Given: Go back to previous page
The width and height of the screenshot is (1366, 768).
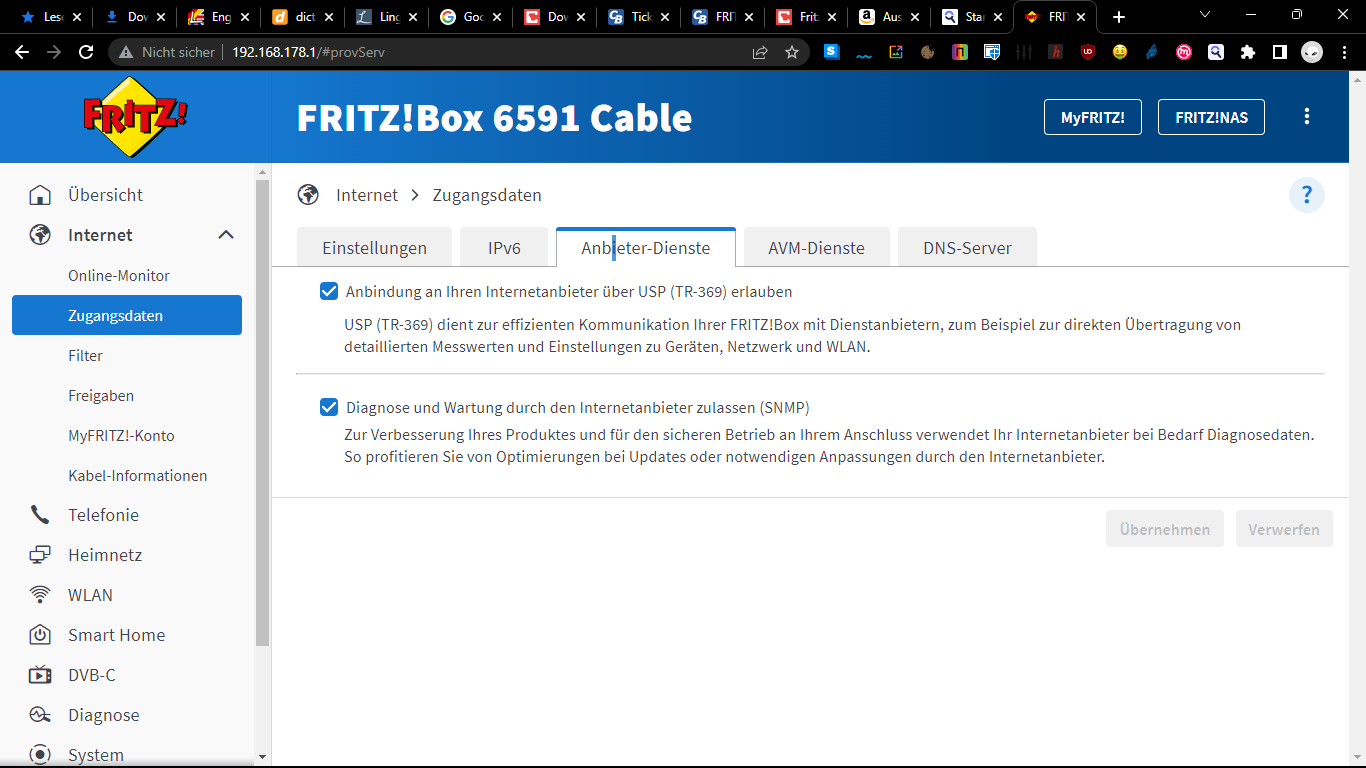Looking at the screenshot, I should click(22, 52).
